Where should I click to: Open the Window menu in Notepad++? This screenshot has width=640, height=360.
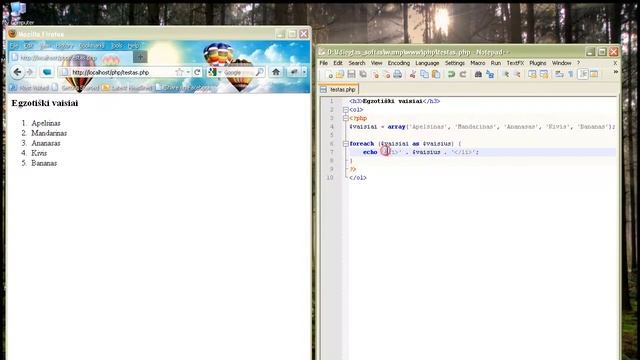click(x=561, y=63)
